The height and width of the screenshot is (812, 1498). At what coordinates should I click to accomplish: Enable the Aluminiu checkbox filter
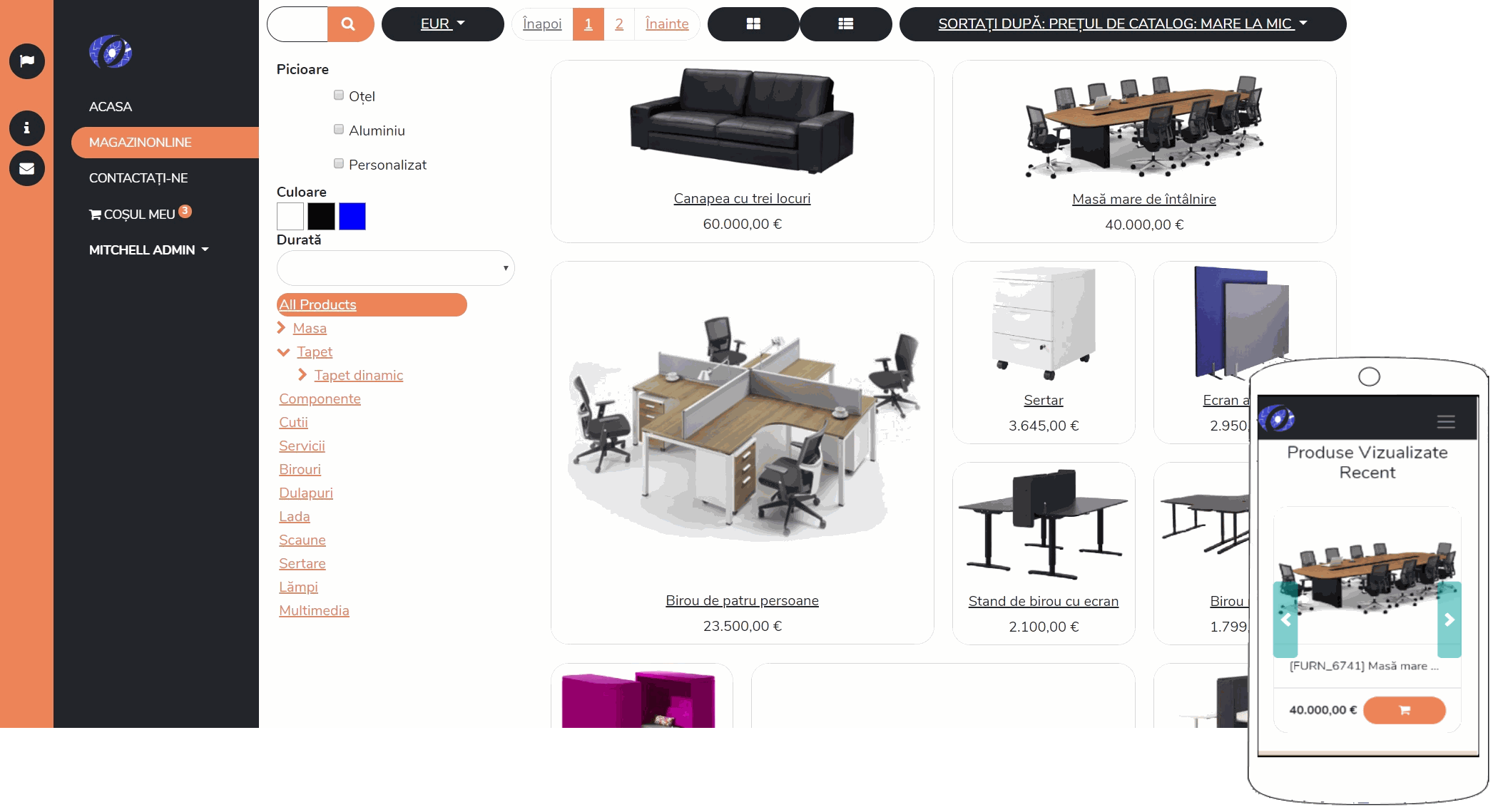338,129
